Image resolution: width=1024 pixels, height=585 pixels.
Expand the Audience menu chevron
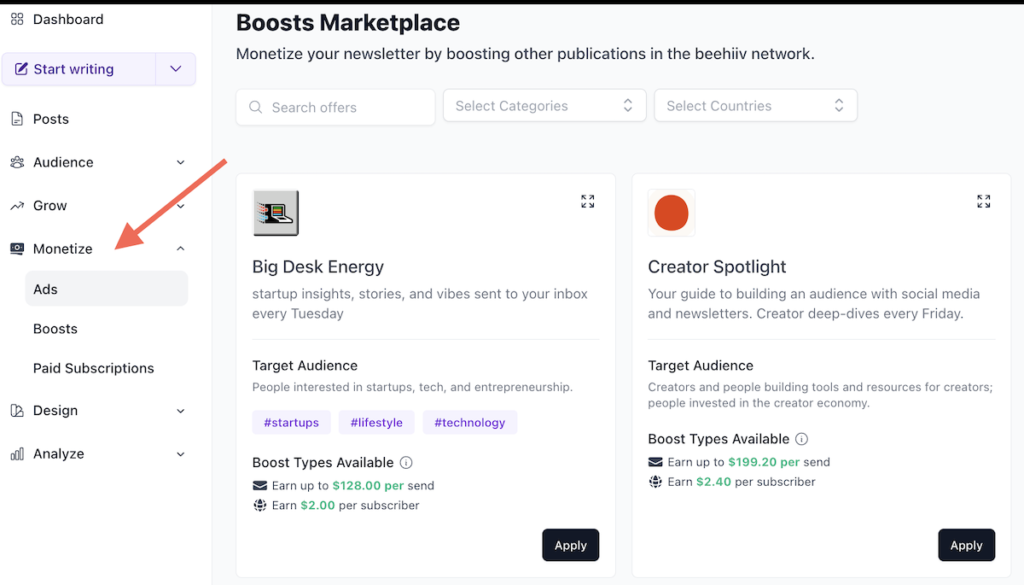pos(181,163)
